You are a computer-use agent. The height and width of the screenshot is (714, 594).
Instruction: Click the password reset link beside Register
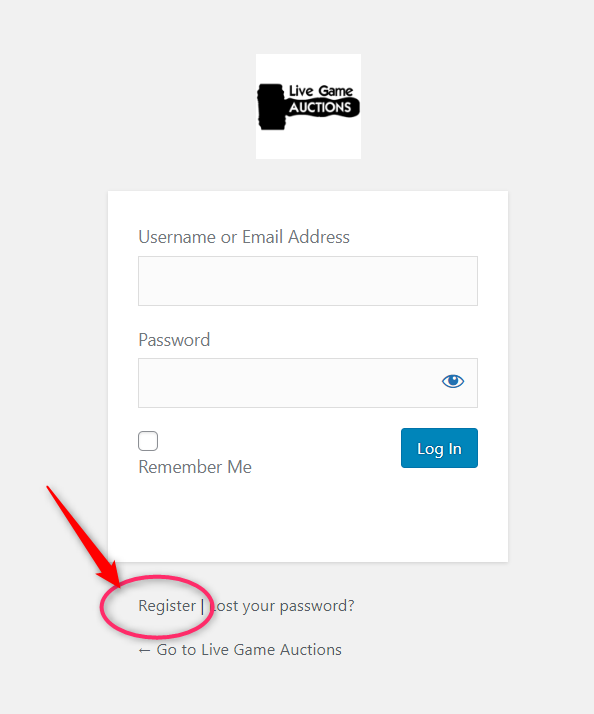(282, 606)
